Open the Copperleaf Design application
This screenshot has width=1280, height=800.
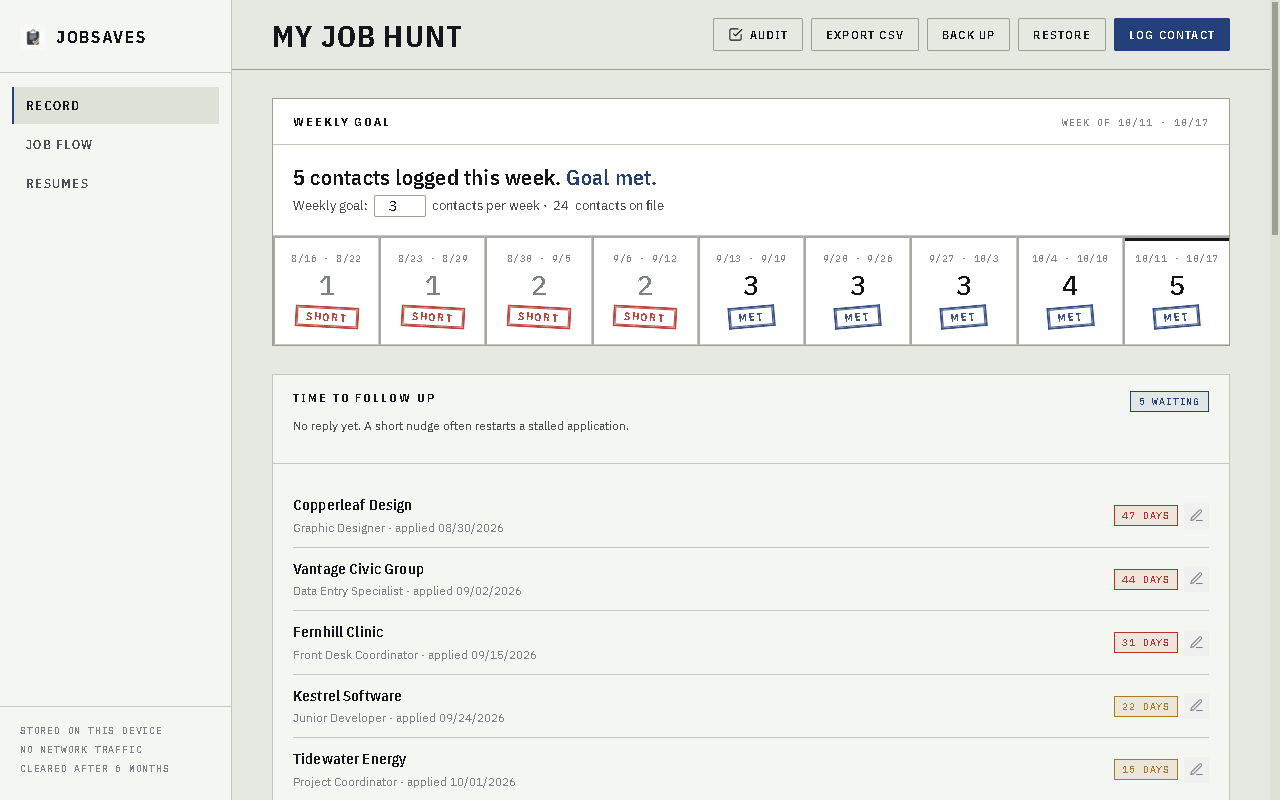pos(352,505)
